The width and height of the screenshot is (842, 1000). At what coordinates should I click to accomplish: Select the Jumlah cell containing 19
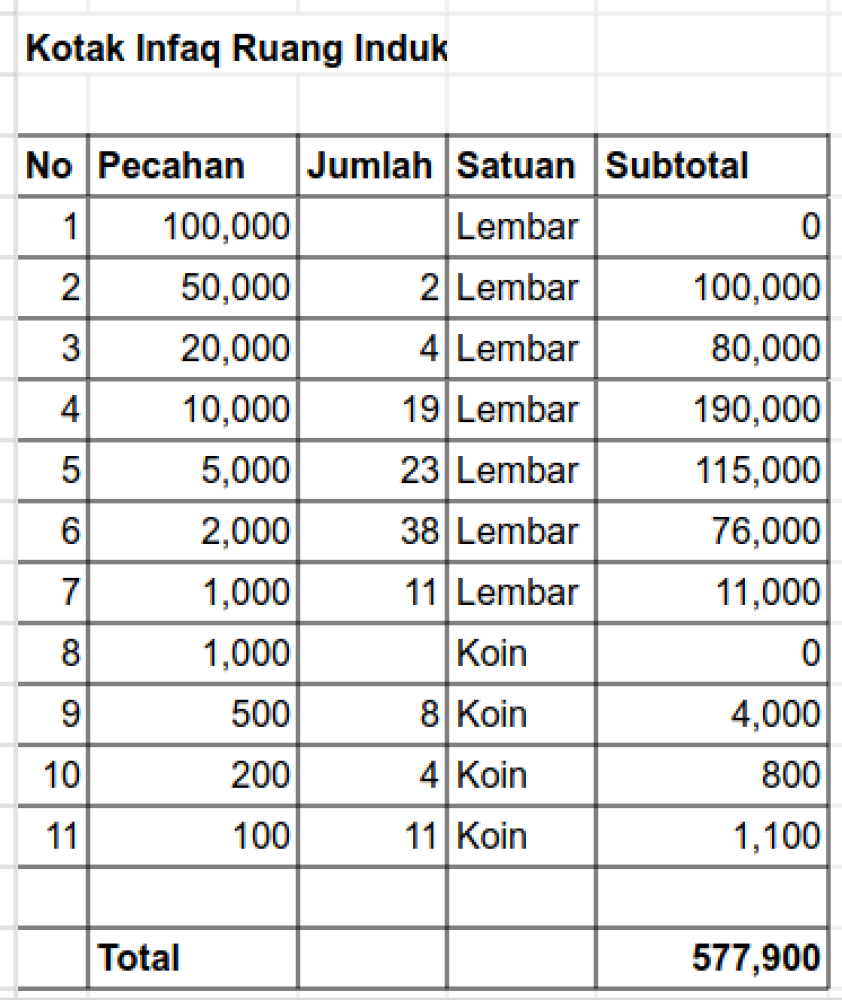[372, 410]
